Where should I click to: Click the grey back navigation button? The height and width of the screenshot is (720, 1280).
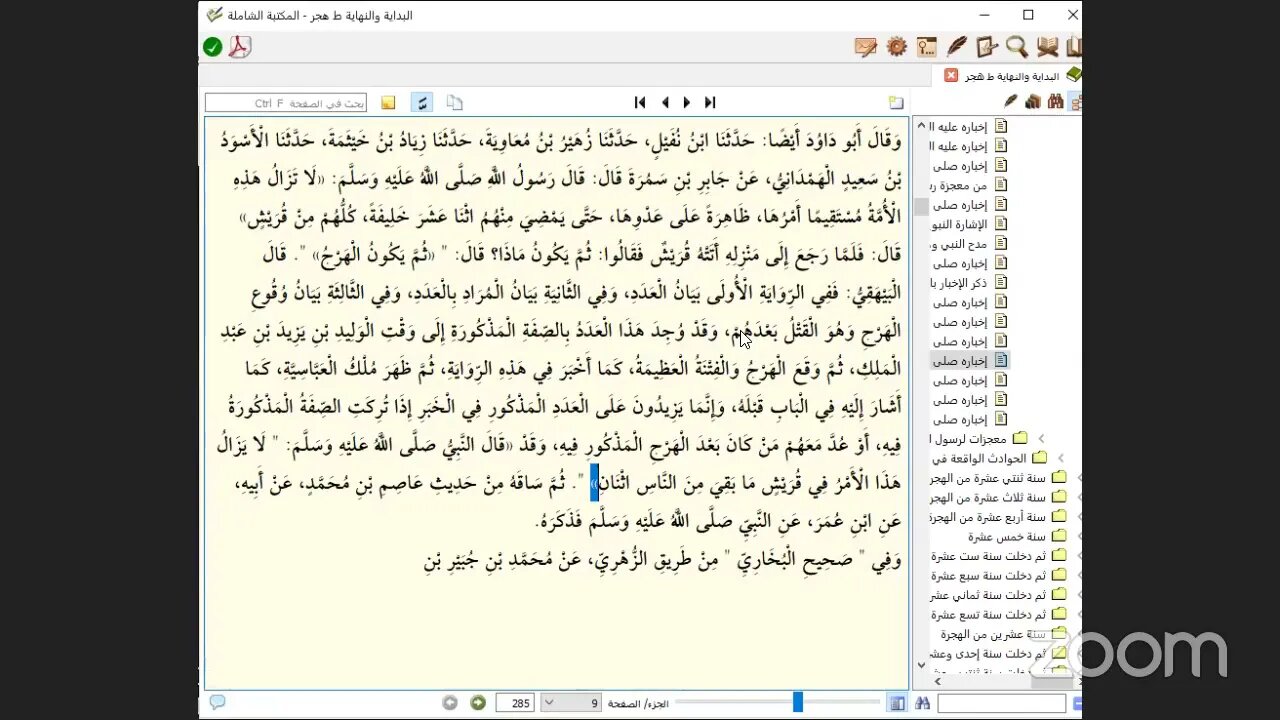[x=451, y=703]
